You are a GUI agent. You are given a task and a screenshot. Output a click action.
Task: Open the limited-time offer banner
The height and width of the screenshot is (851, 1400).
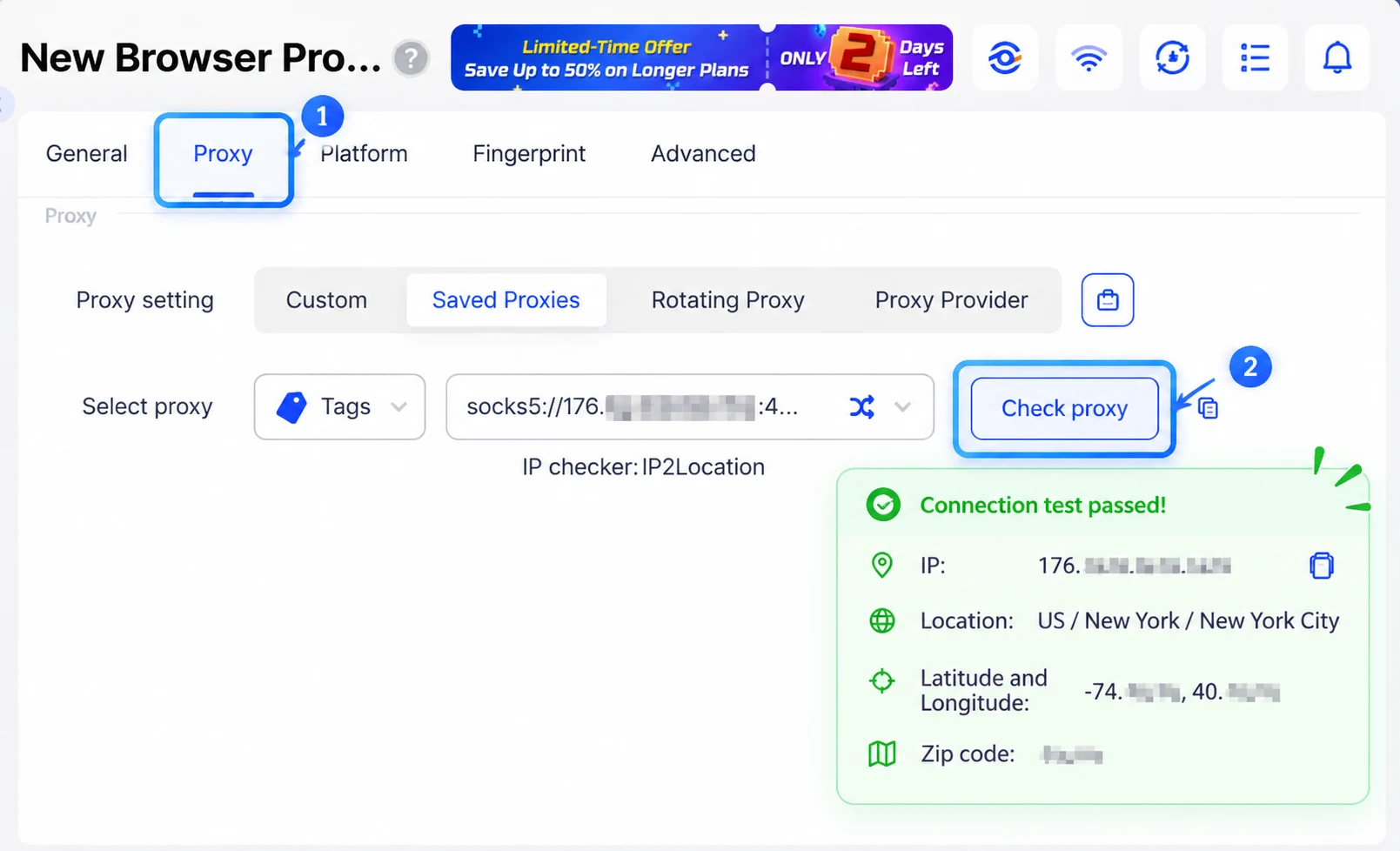(701, 57)
